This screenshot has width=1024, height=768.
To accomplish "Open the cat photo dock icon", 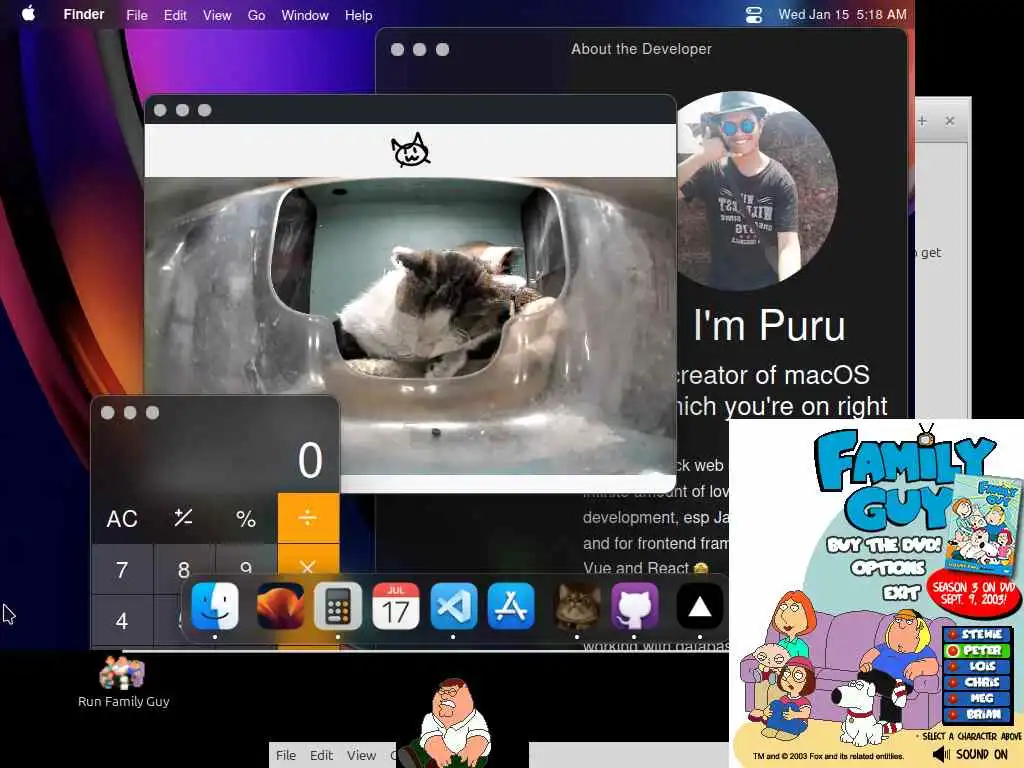I will [577, 607].
